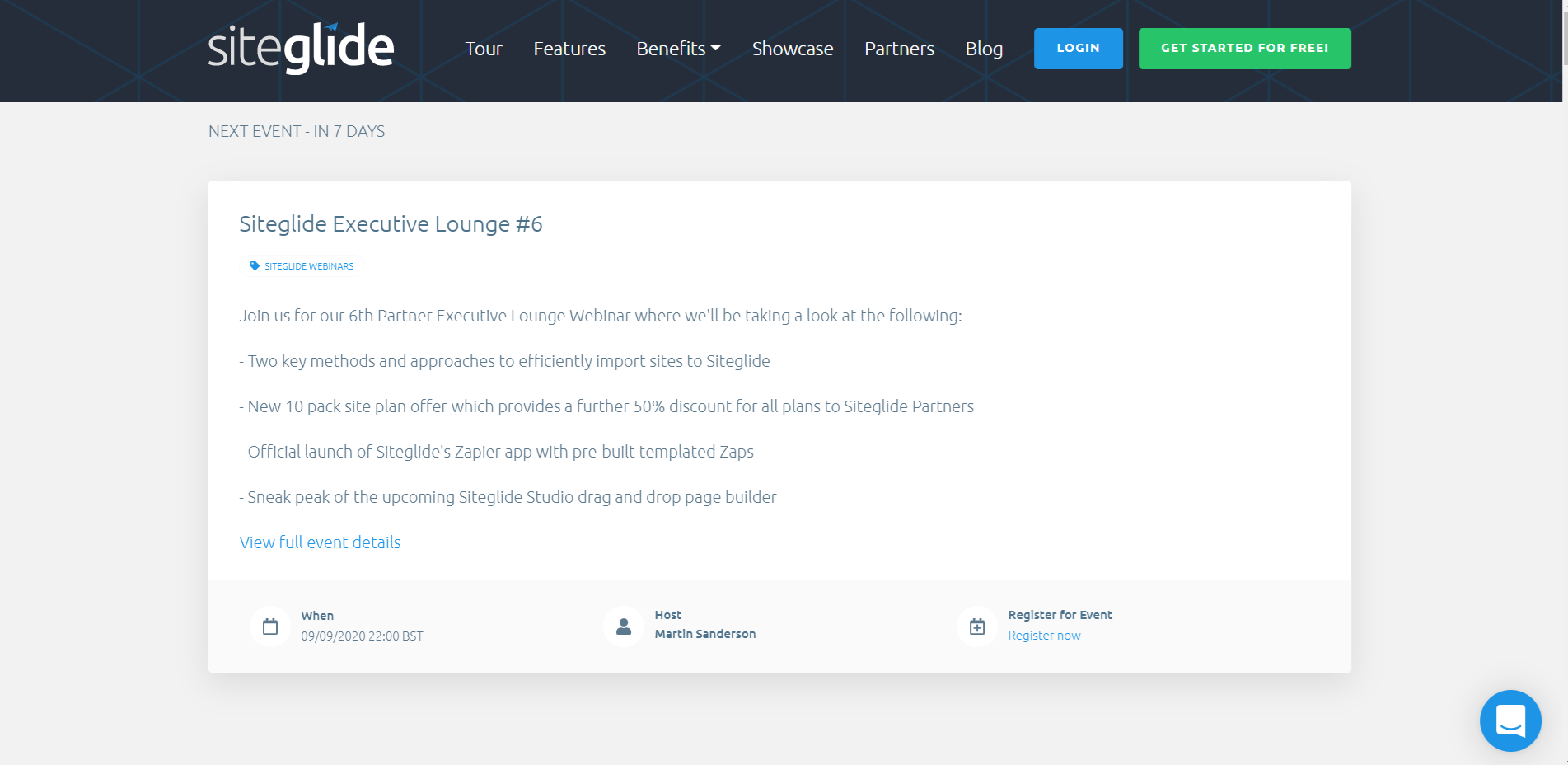Open the Siteglide Executive Lounge #6 title

point(391,224)
